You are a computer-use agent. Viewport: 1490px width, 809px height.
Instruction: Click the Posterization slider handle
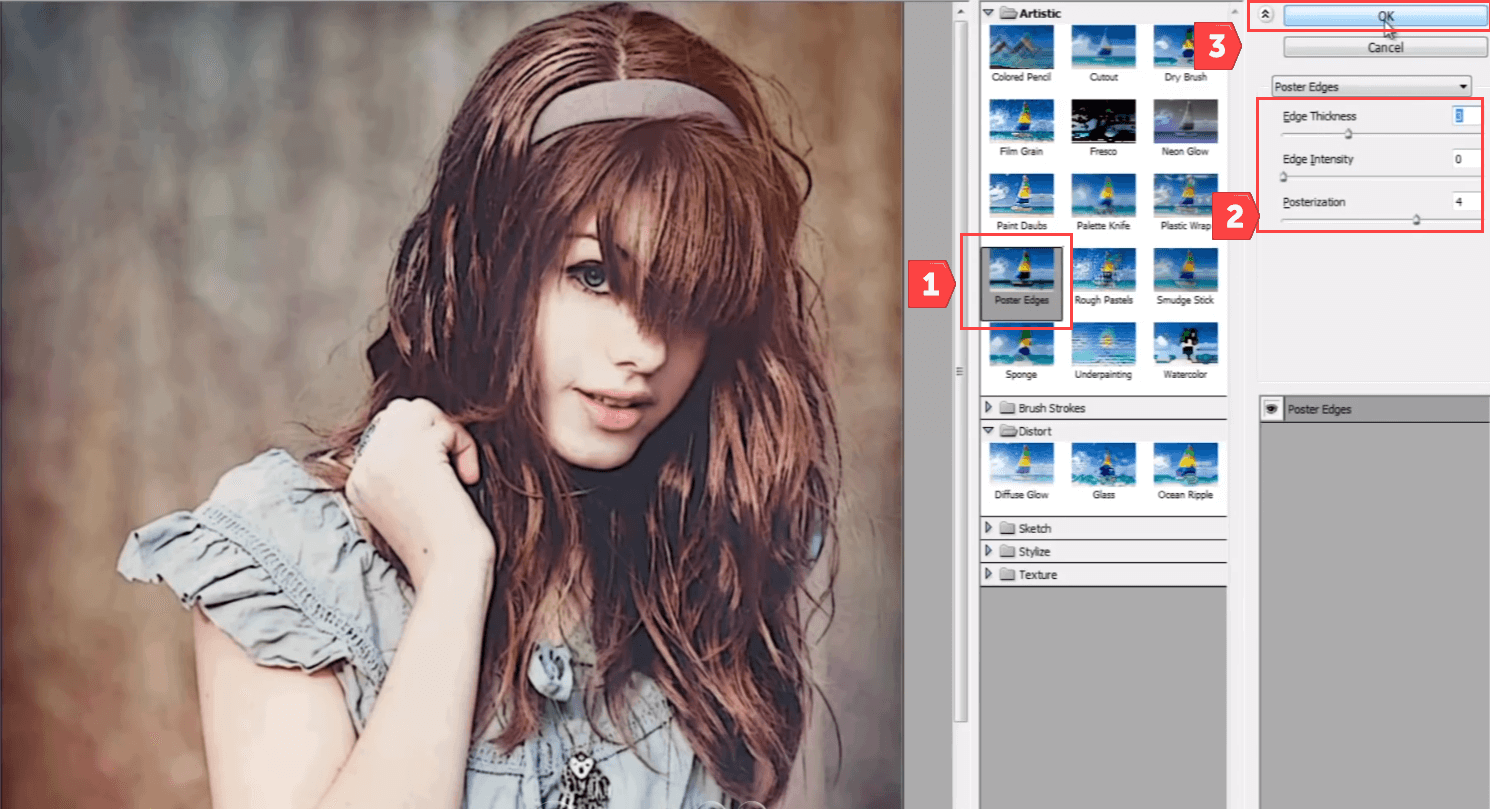(1417, 220)
